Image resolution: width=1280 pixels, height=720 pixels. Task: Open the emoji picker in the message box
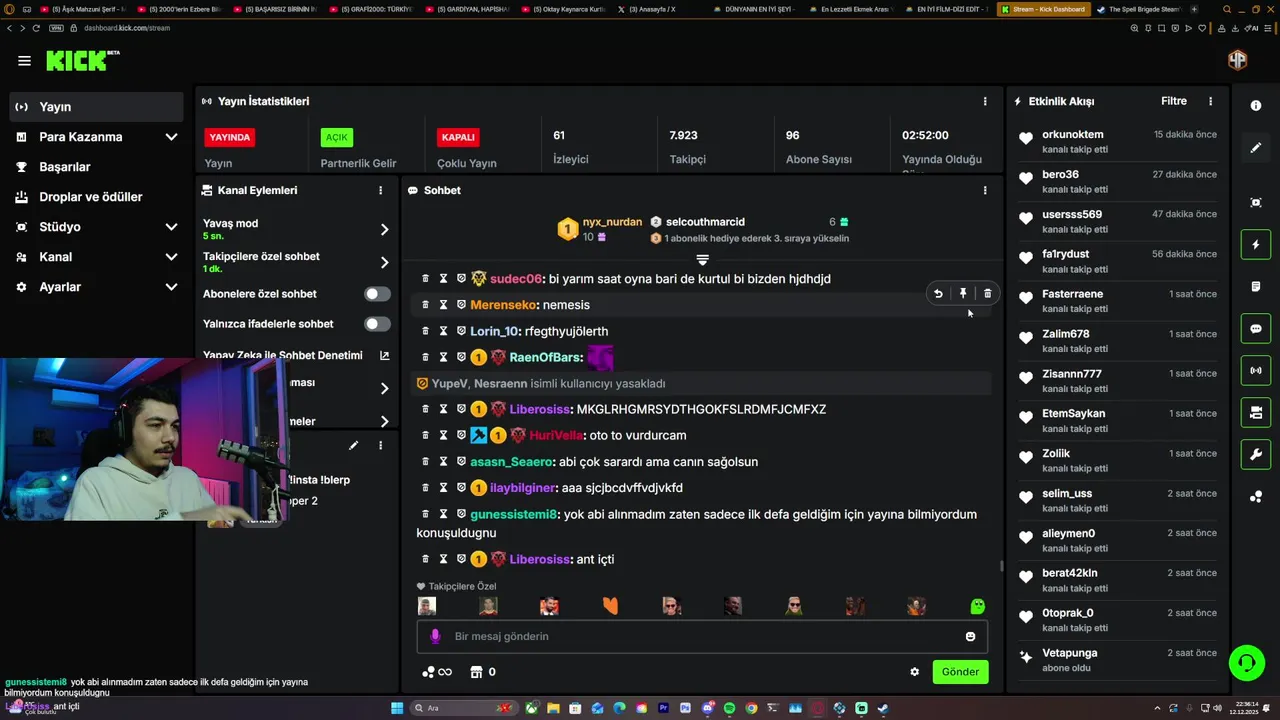coord(970,637)
